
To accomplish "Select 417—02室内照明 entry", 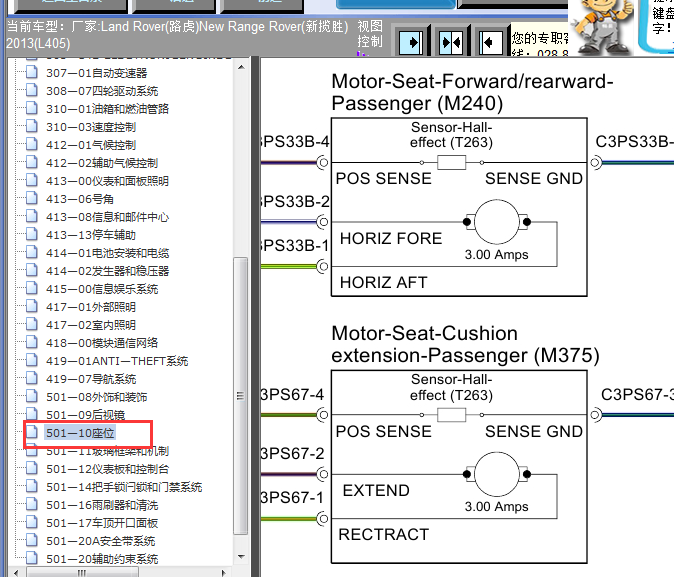I will click(91, 325).
